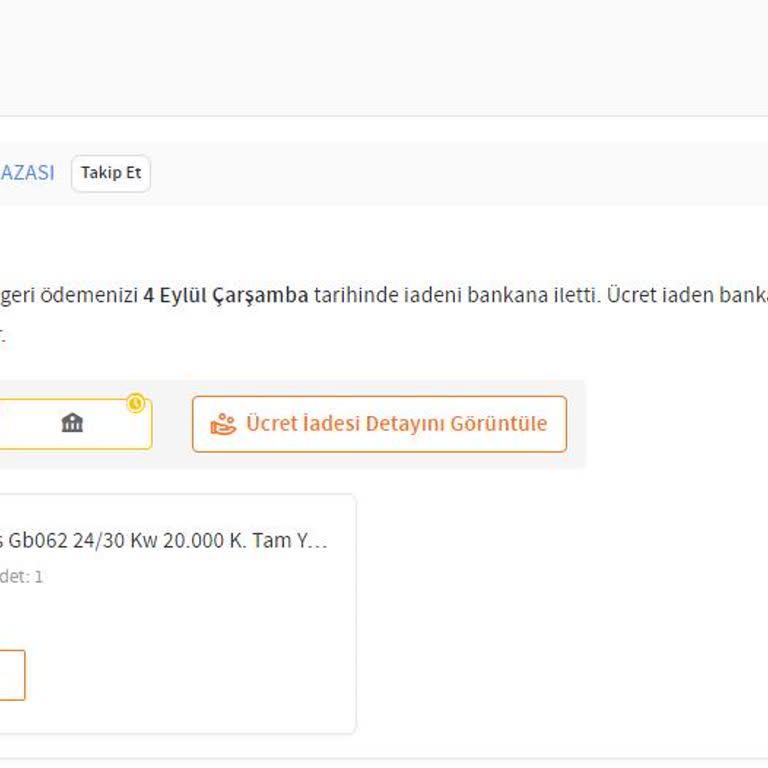The width and height of the screenshot is (768, 768).
Task: Click the Takip Et follow button
Action: pos(111,173)
